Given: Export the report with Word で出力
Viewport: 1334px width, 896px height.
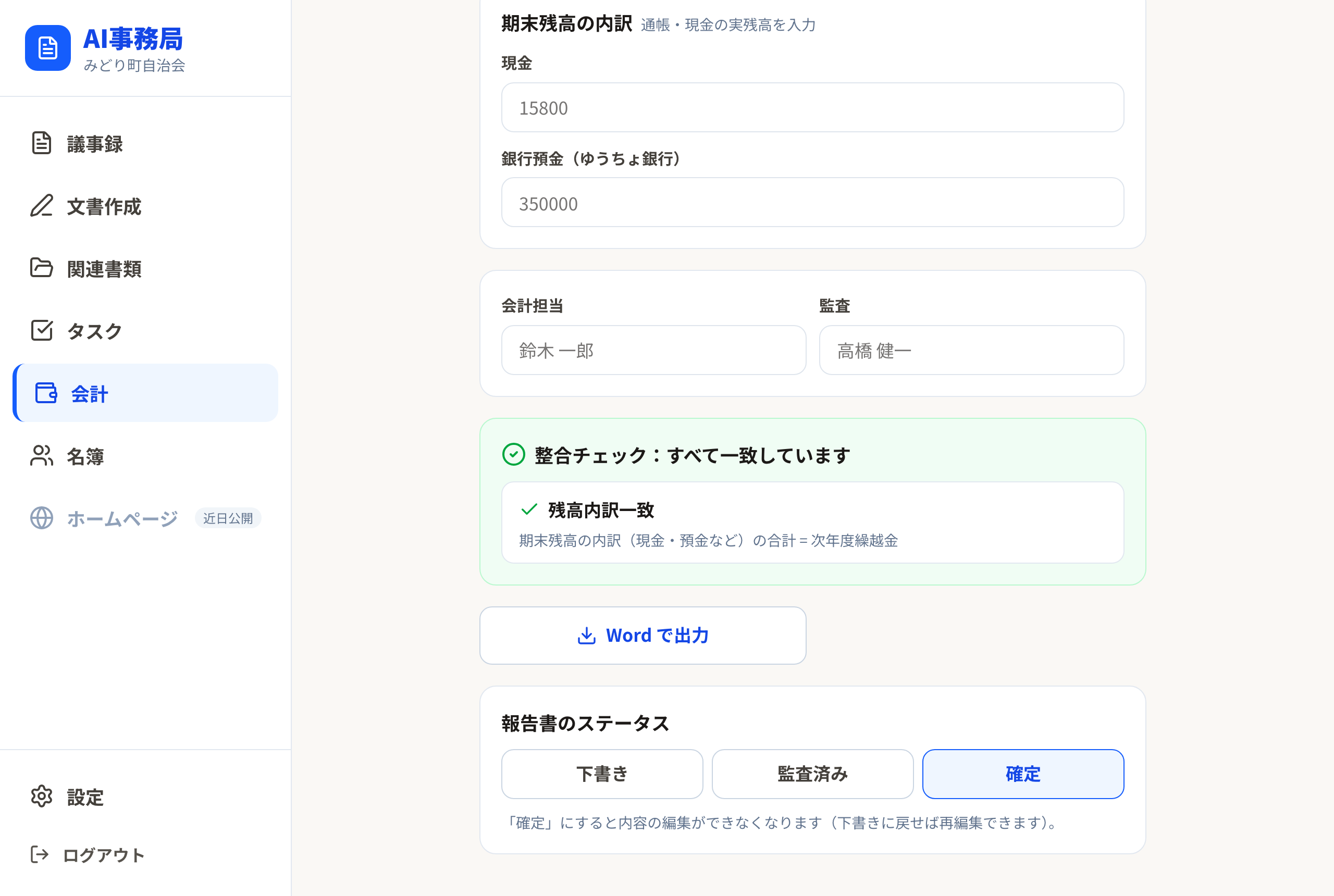Looking at the screenshot, I should 643,636.
